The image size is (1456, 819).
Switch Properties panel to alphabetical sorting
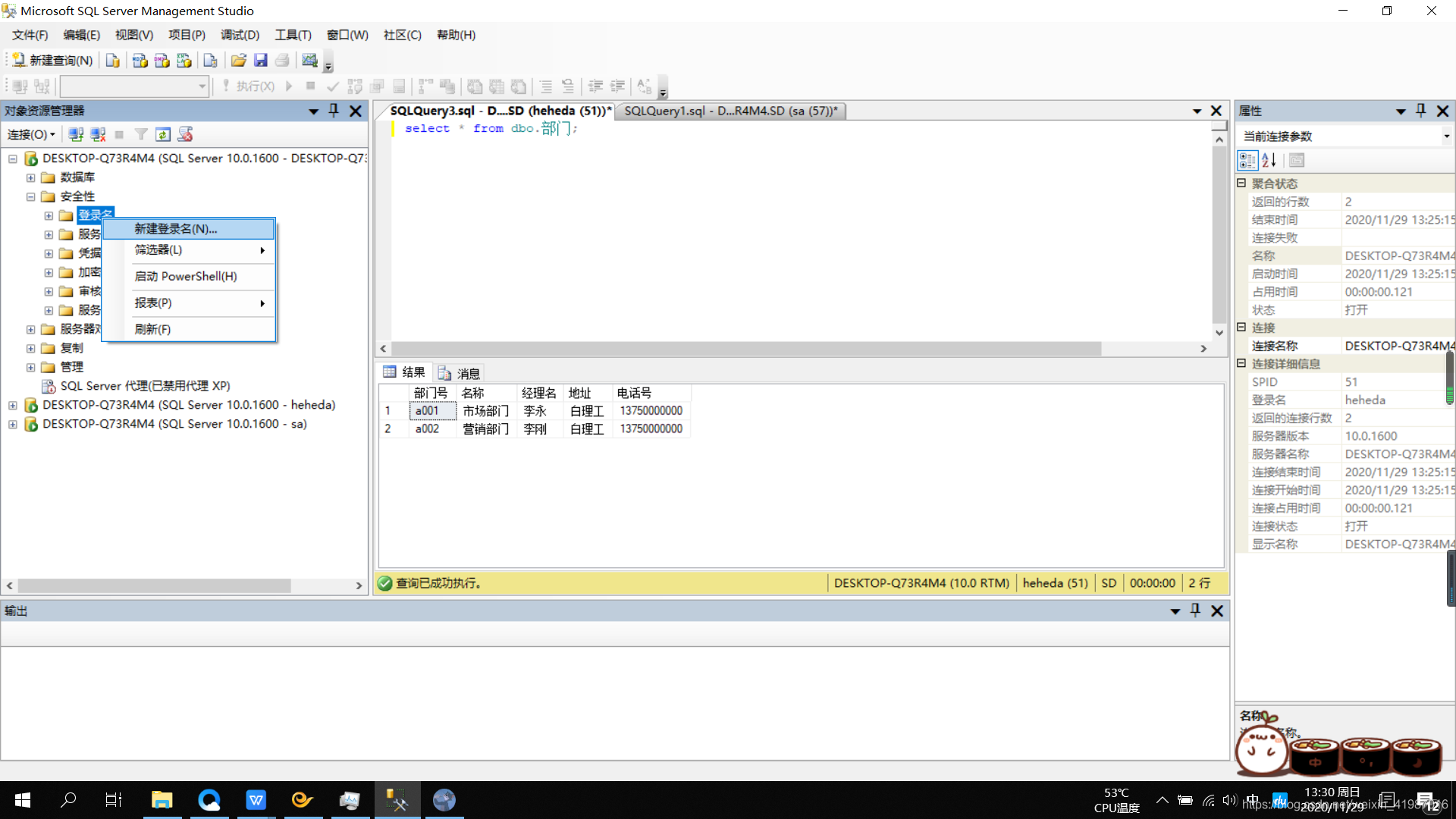(x=1269, y=160)
